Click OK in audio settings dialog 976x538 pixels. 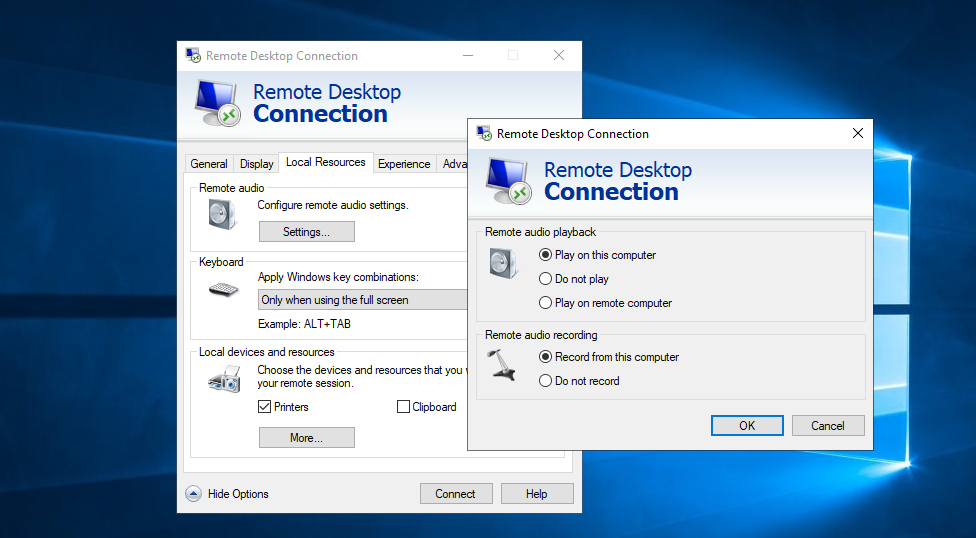[x=747, y=425]
